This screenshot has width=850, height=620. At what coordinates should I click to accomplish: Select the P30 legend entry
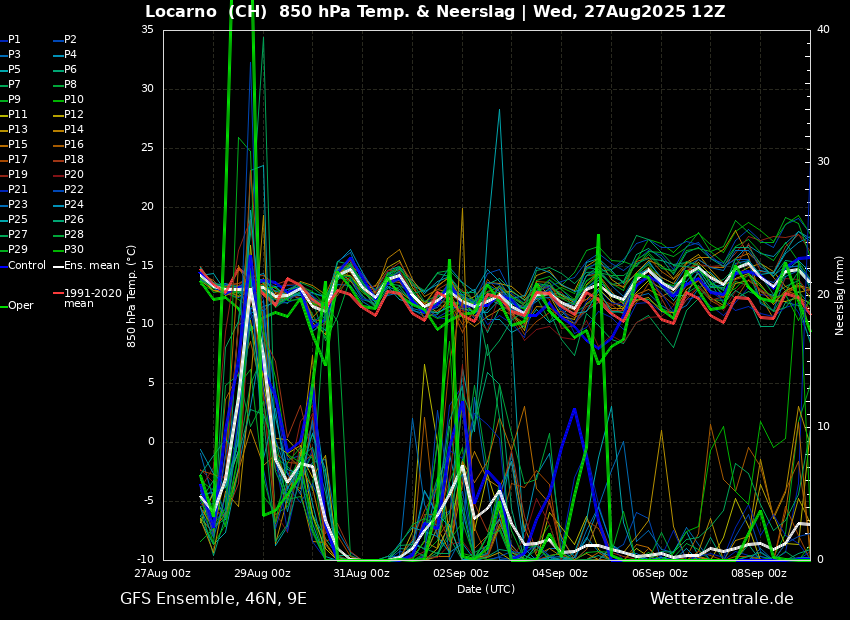[x=74, y=250]
